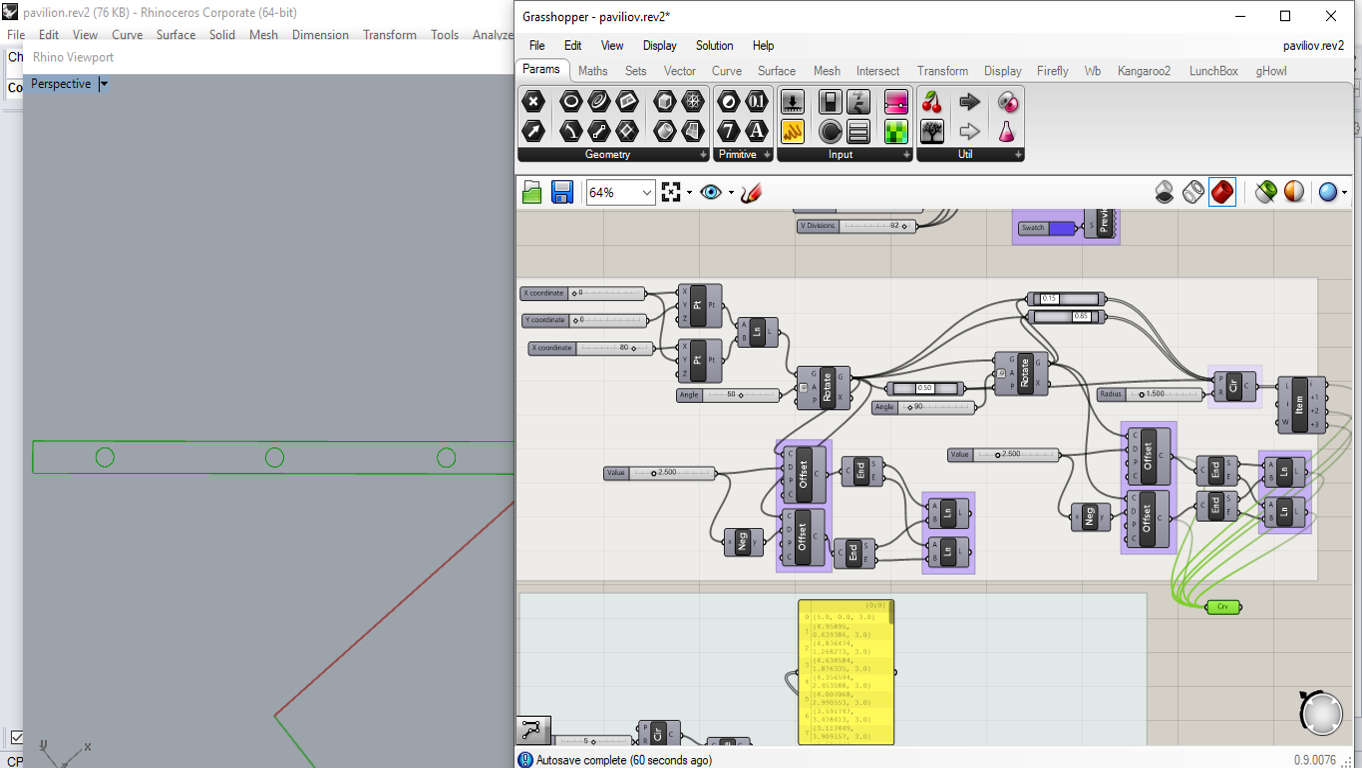Switch to the Maths tab

593,71
